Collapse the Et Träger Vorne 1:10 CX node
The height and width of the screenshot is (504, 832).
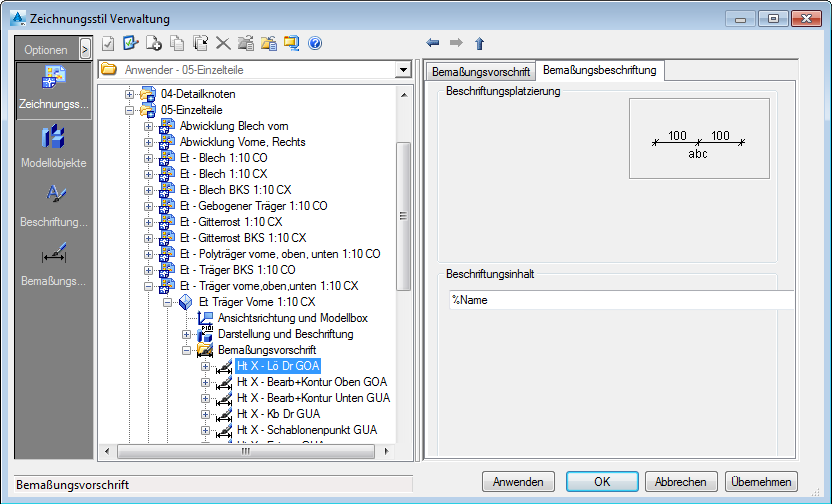click(x=168, y=302)
